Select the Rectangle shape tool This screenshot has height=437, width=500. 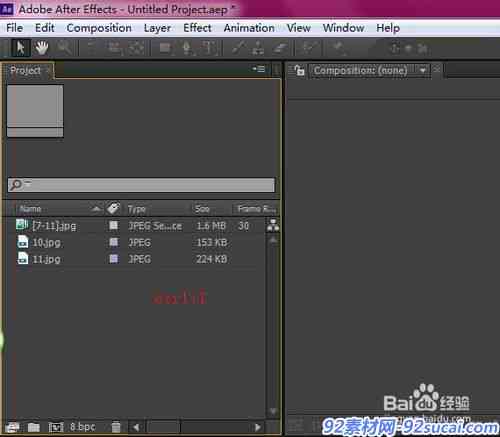tap(165, 48)
